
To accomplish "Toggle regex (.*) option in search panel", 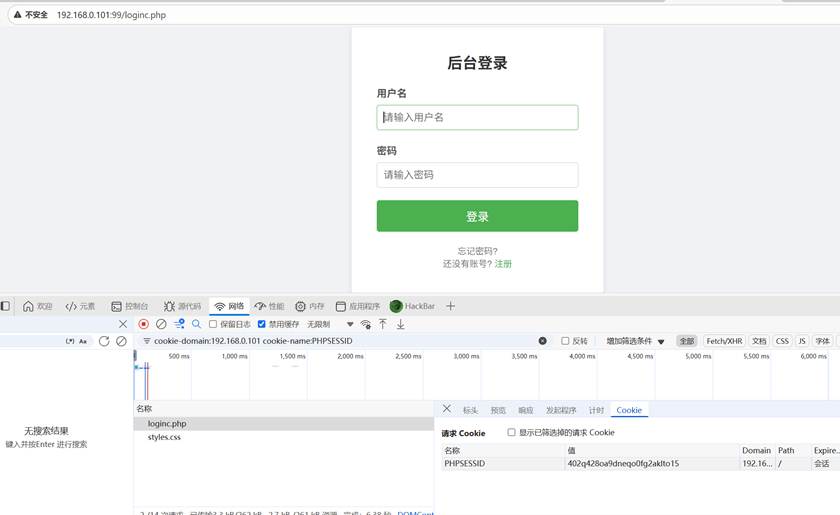I will pyautogui.click(x=70, y=341).
